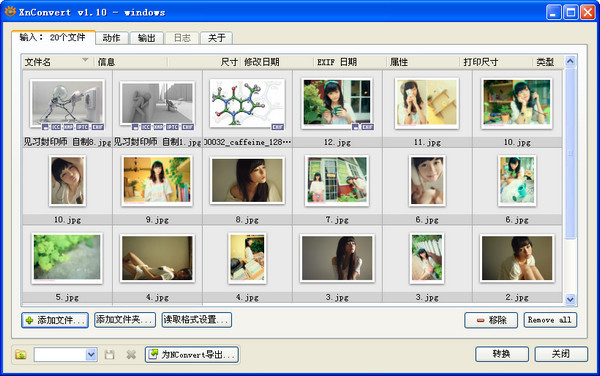Click IPTC badge on 见习封印师 自制8.jpg thumbnail

point(82,127)
